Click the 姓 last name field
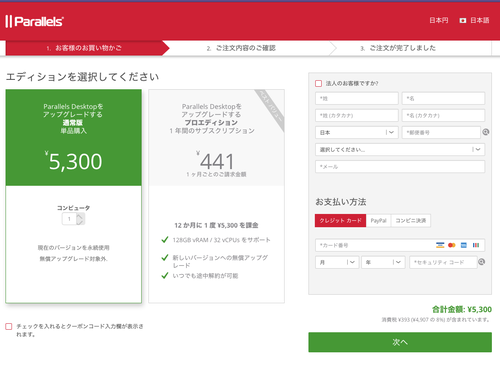 tap(357, 98)
